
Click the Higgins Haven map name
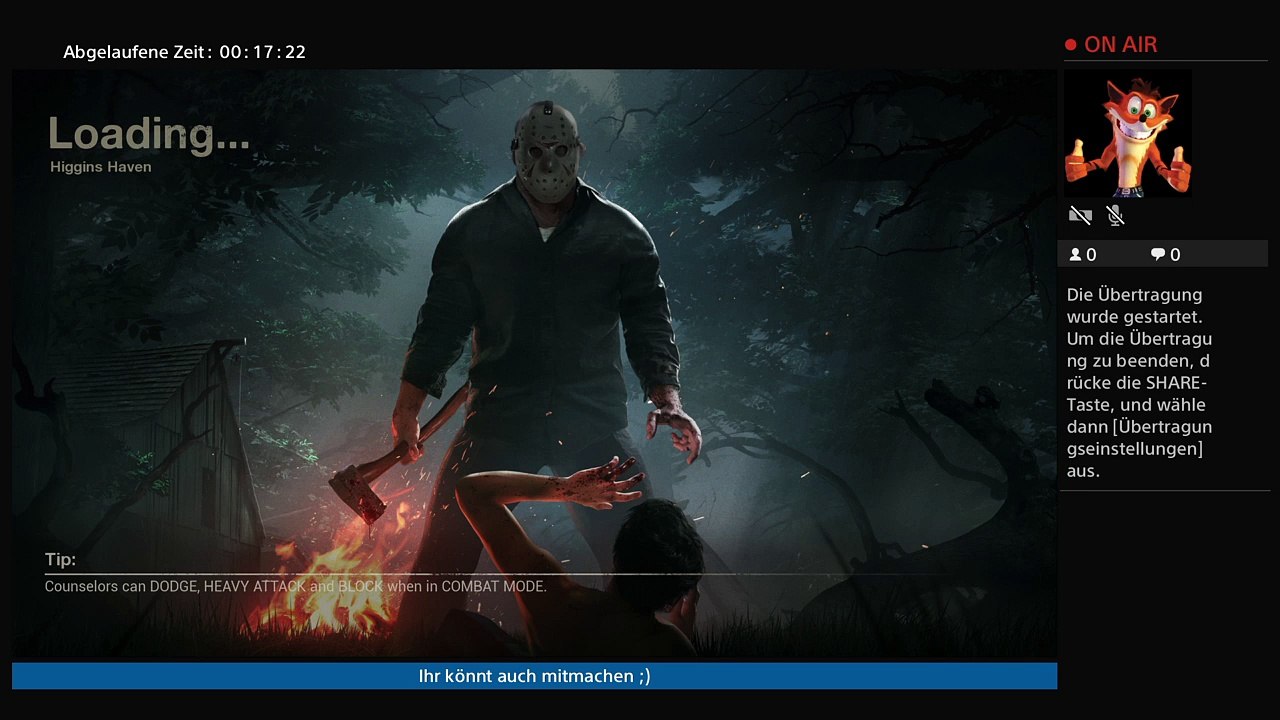[101, 167]
